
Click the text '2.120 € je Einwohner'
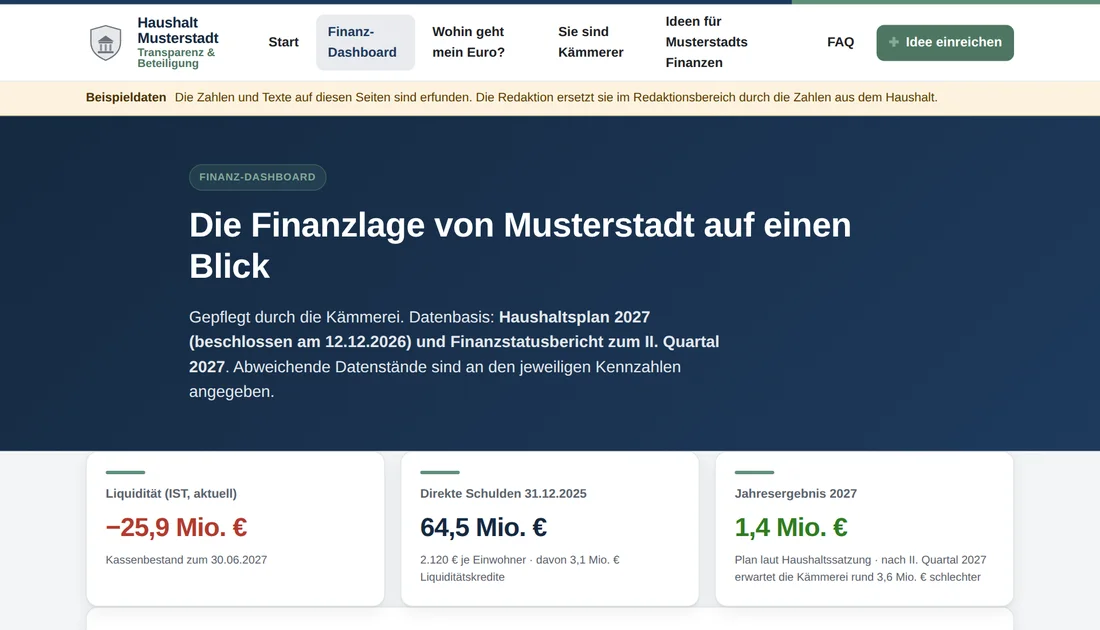[x=474, y=560]
